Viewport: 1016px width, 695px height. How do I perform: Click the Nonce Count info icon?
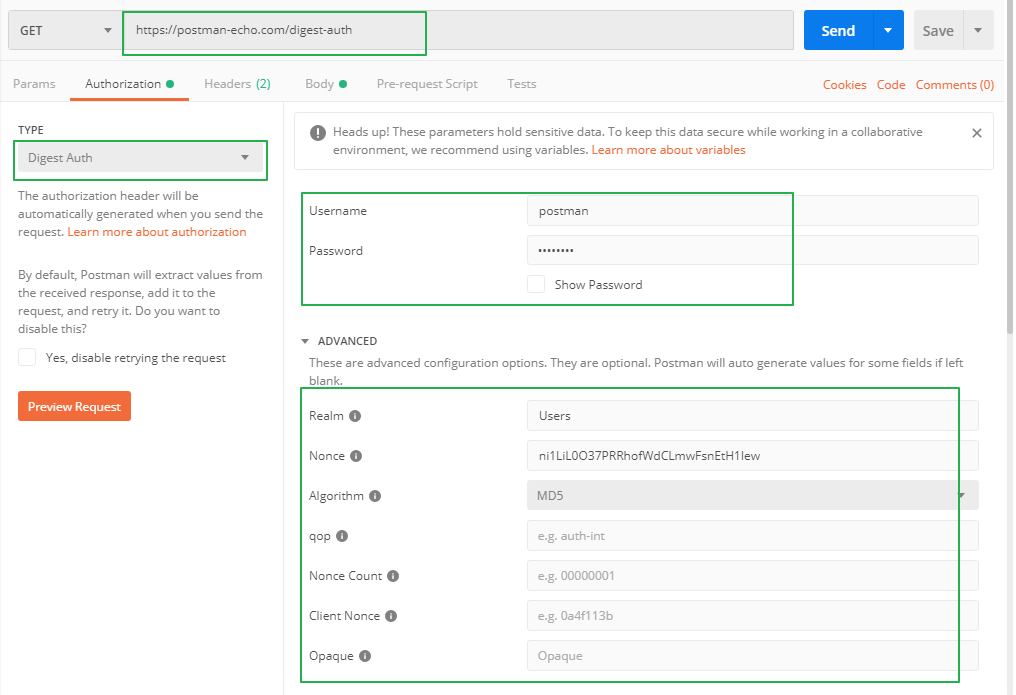click(x=393, y=576)
